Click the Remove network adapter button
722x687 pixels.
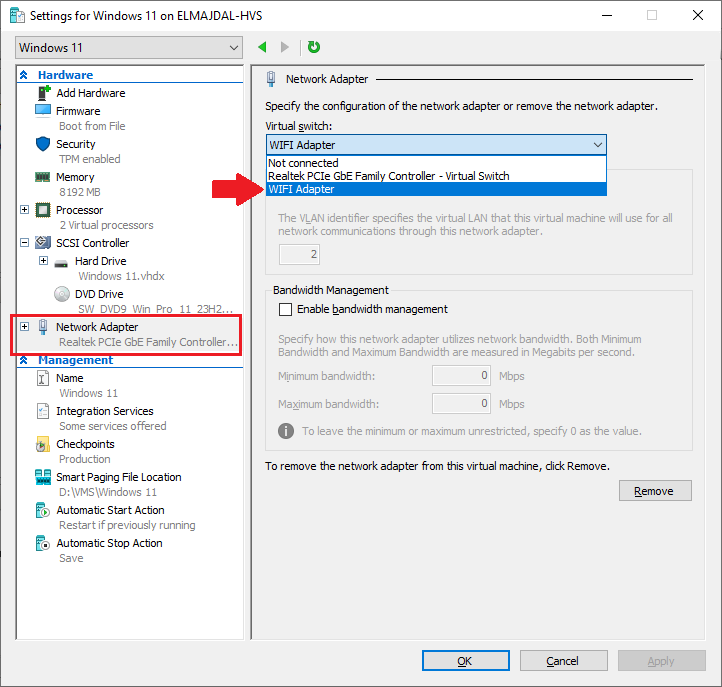[655, 491]
